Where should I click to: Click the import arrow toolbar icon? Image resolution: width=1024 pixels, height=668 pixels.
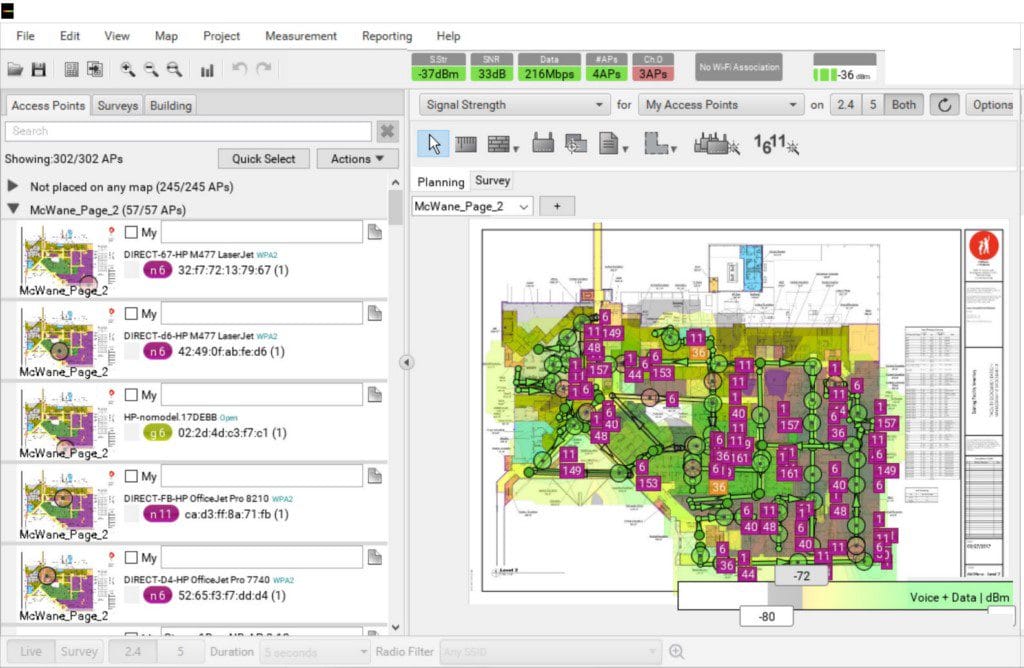tap(95, 69)
